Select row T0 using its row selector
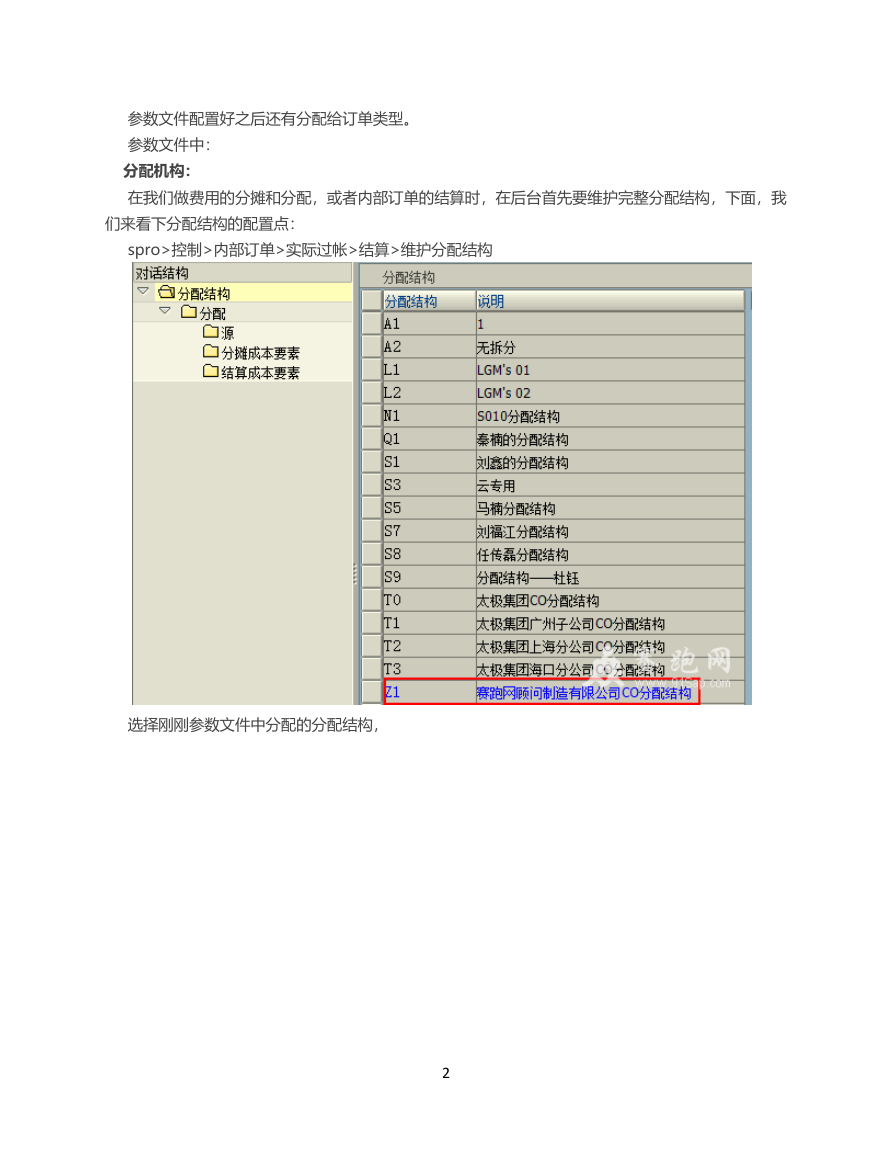This screenshot has width=893, height=1155. [x=371, y=600]
